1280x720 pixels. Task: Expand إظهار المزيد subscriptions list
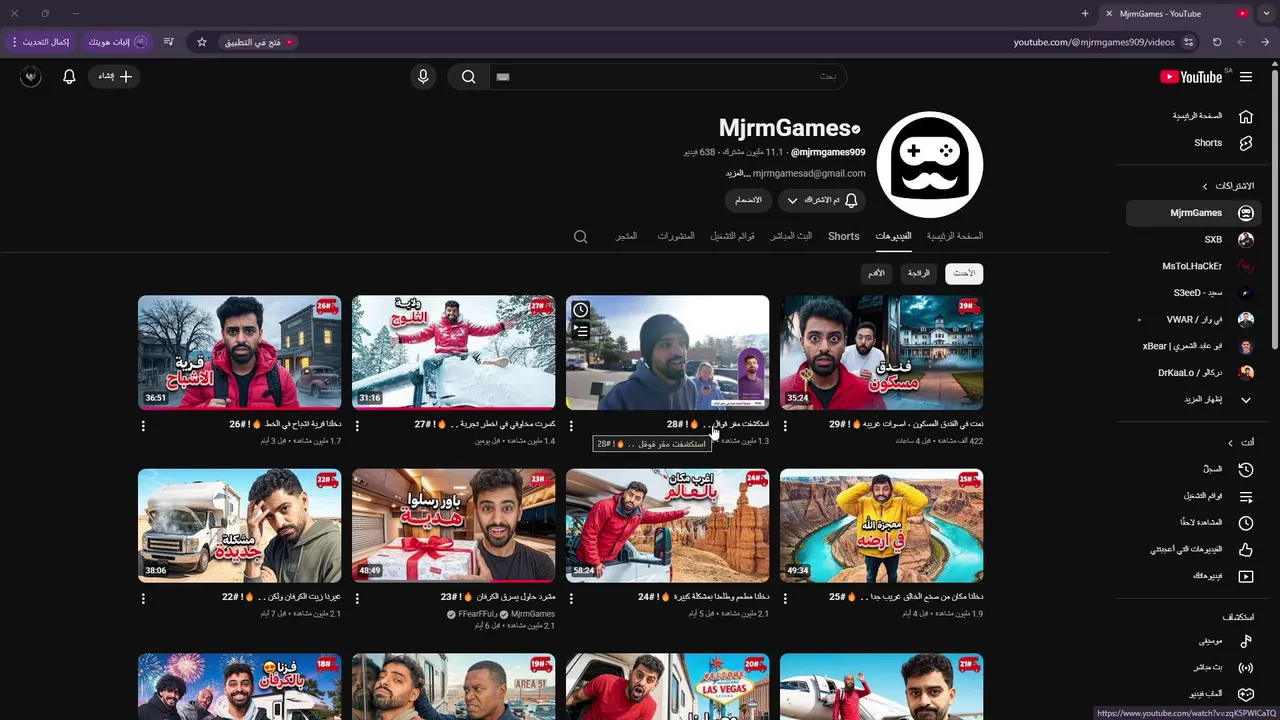click(x=1194, y=400)
